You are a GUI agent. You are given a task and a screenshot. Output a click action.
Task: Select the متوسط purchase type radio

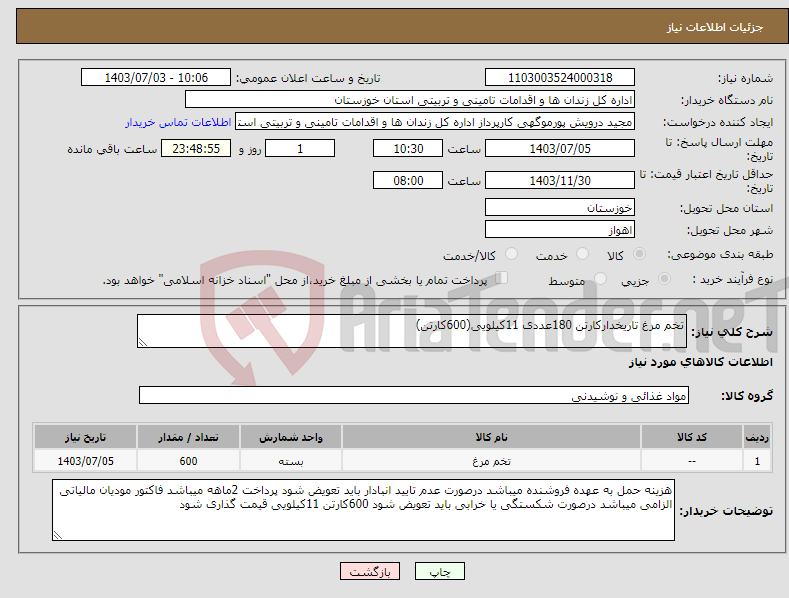coord(600,278)
